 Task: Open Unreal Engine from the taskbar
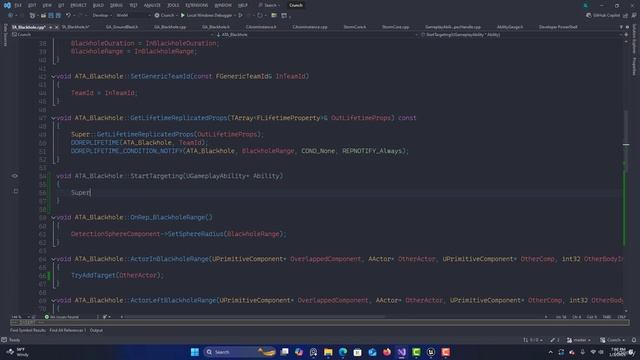[431, 352]
